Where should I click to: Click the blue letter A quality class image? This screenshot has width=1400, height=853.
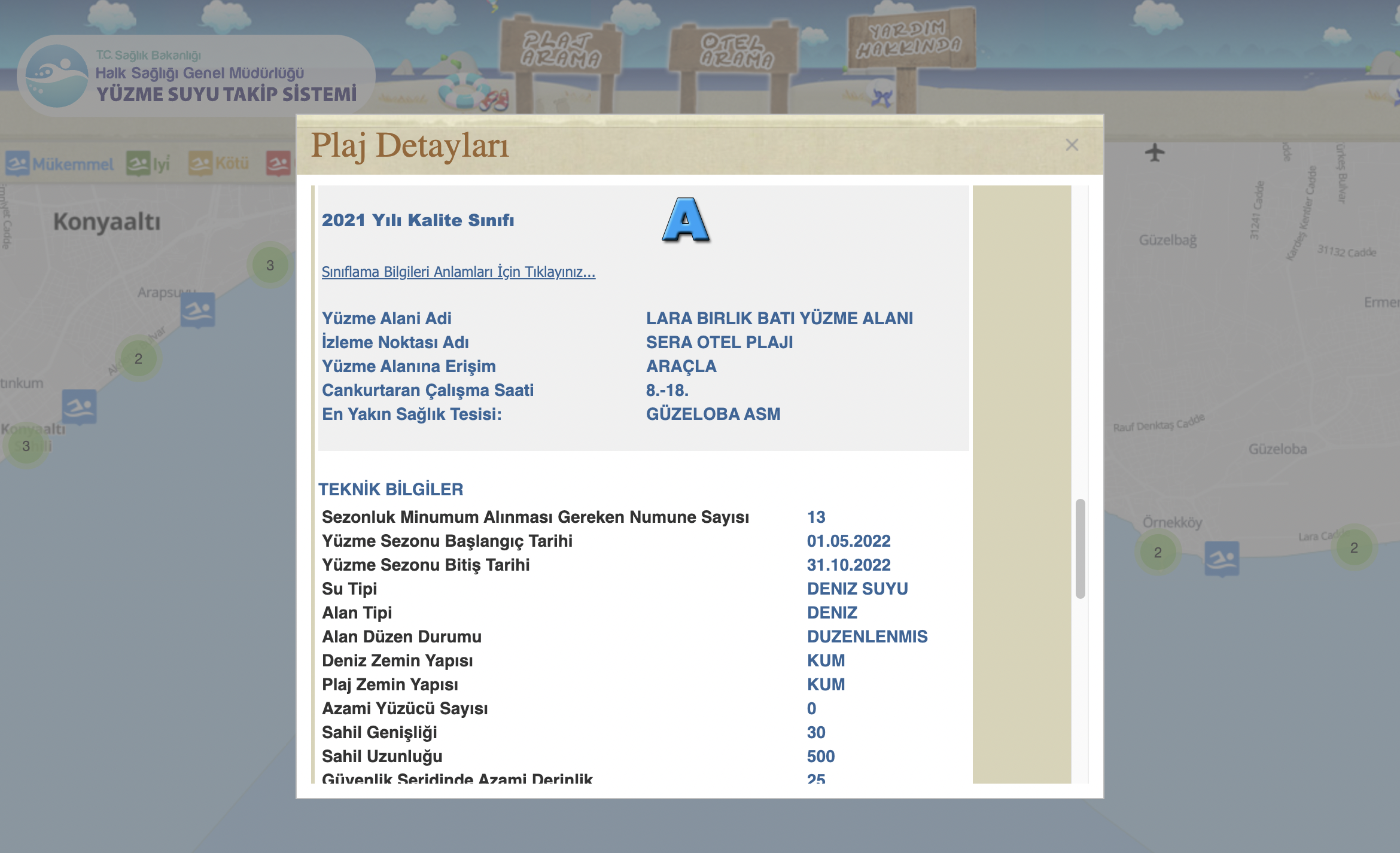686,220
